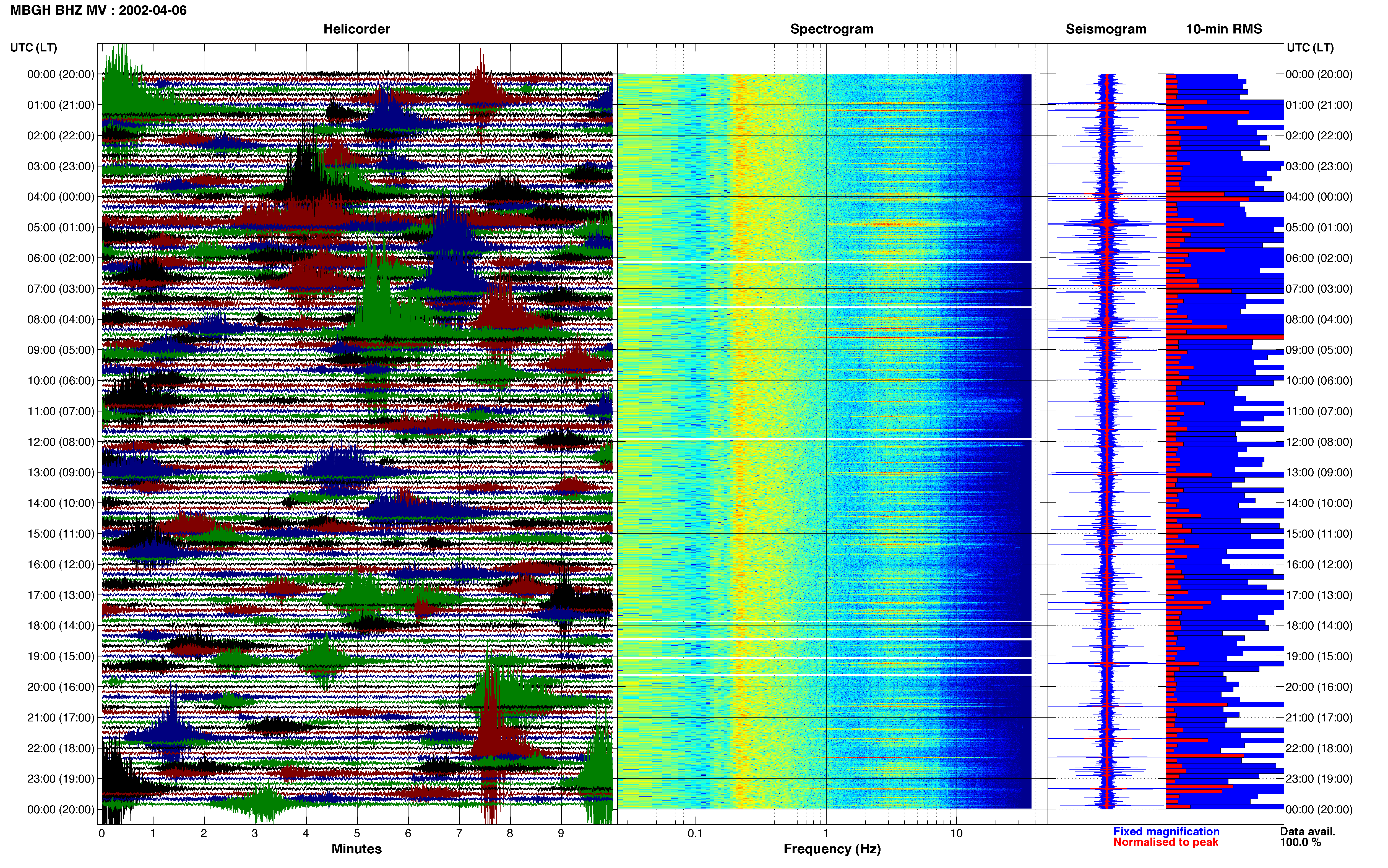Click the left '19:00 (15:00)' time label
Screen dimensions: 1388x868
(61, 656)
